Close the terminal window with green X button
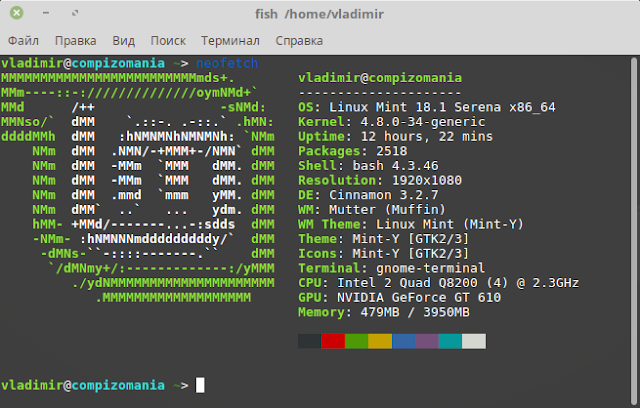 [17, 13]
